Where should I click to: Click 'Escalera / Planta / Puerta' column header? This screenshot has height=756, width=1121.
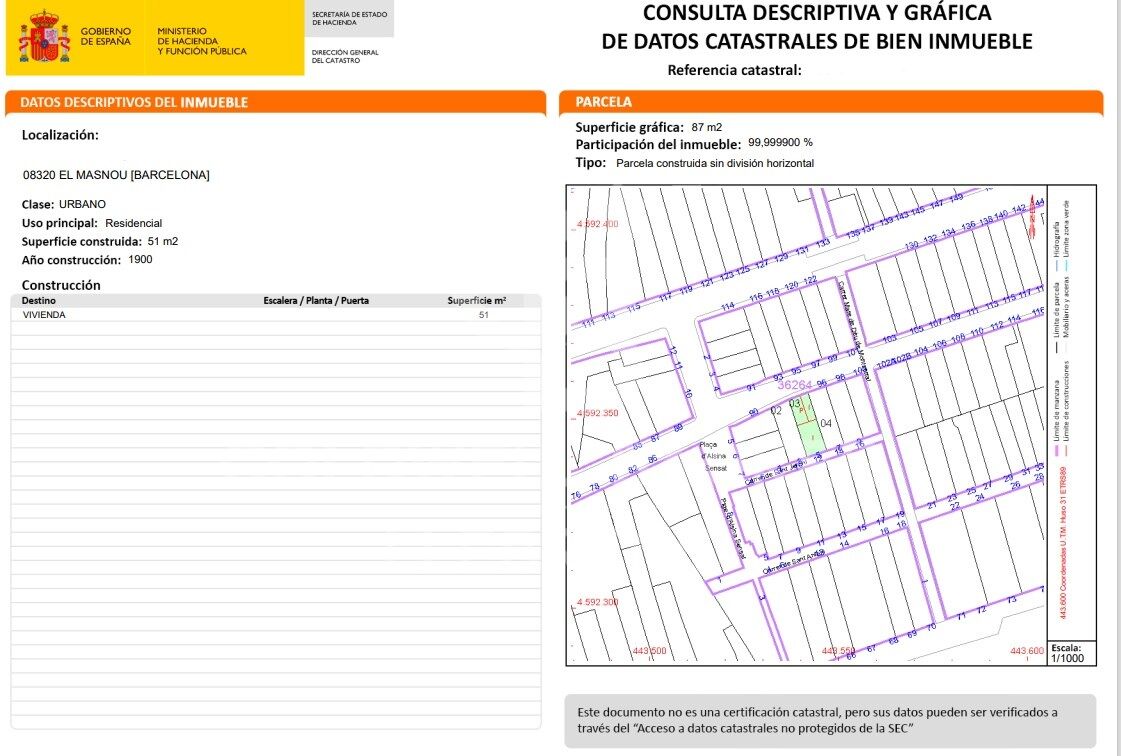click(x=316, y=300)
